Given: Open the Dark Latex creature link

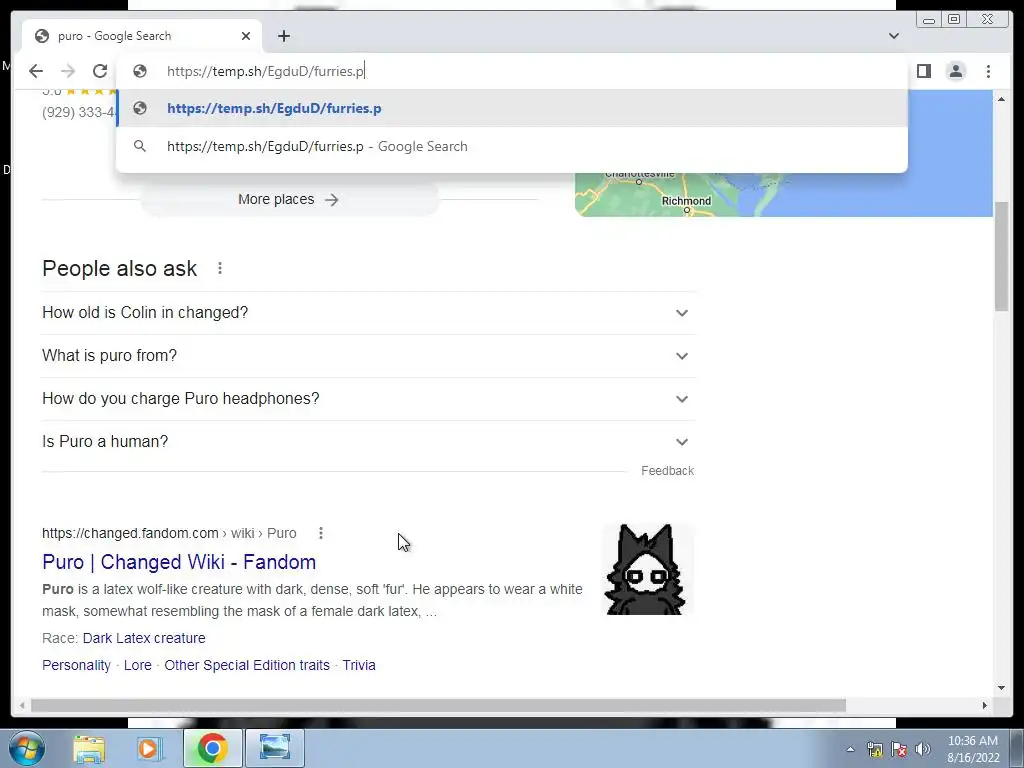Looking at the screenshot, I should coord(144,638).
